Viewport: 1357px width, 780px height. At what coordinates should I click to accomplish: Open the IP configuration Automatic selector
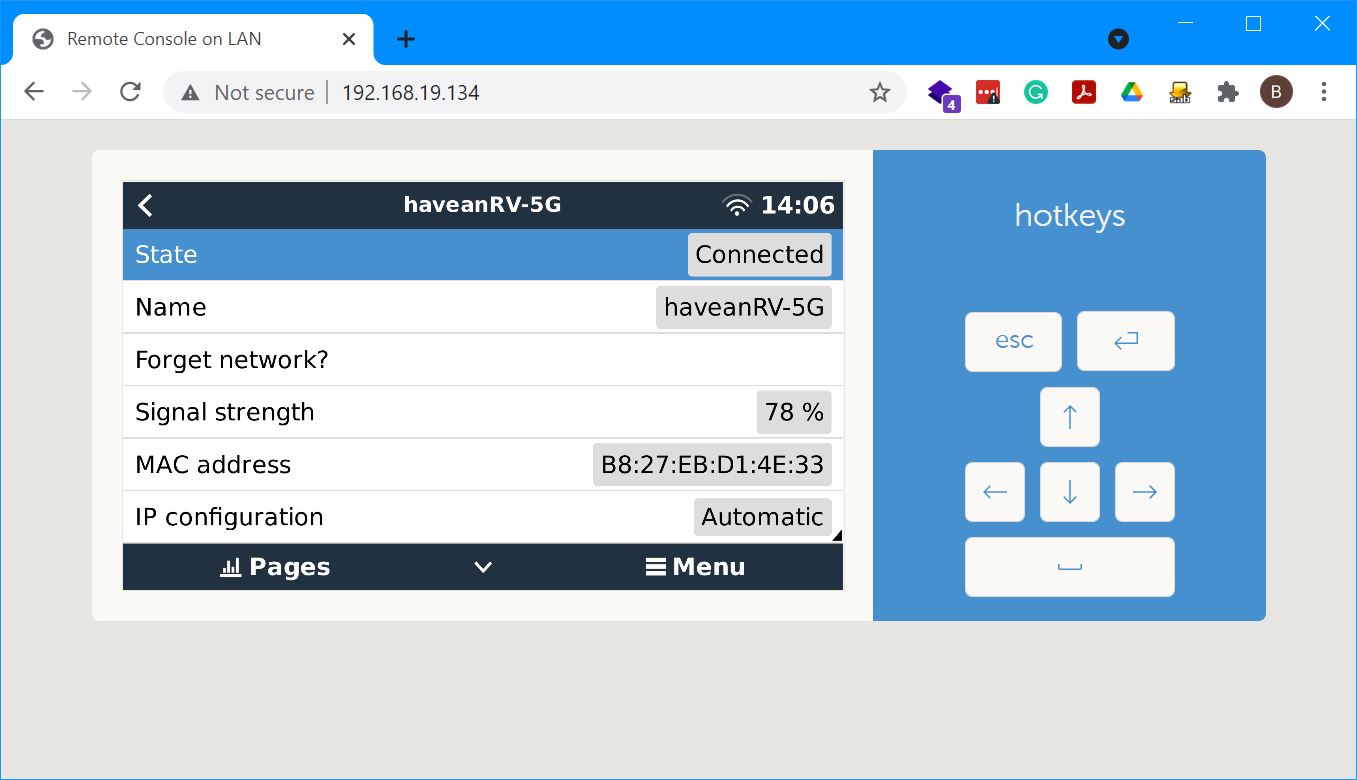click(x=763, y=517)
